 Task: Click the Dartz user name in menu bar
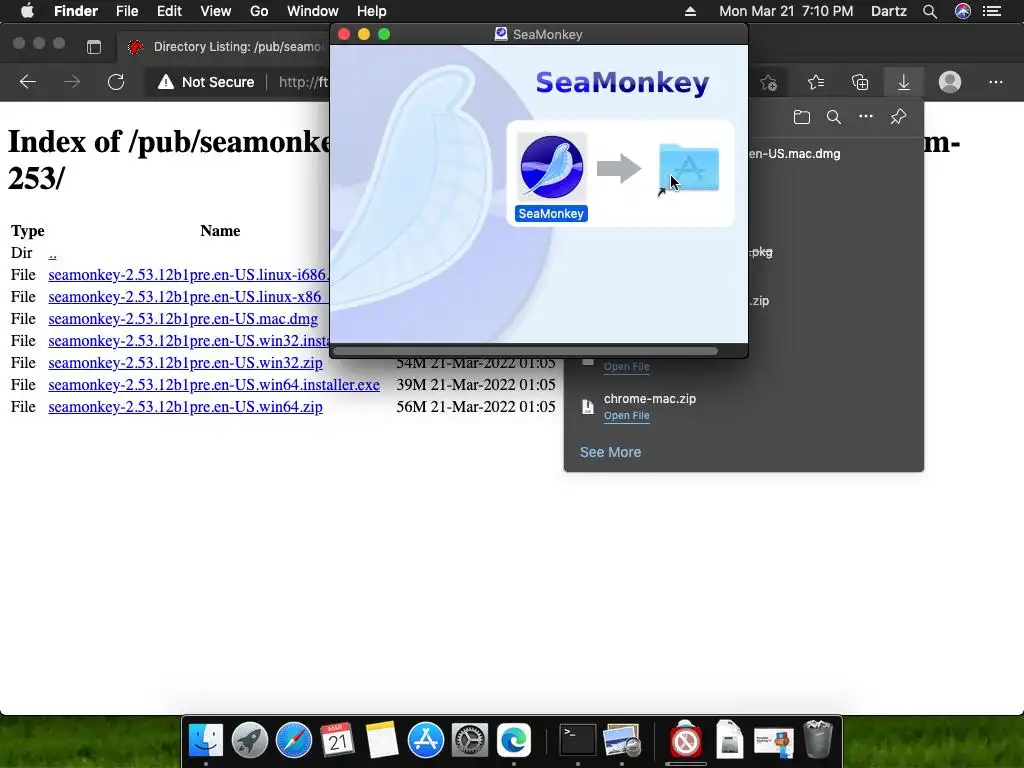point(889,11)
